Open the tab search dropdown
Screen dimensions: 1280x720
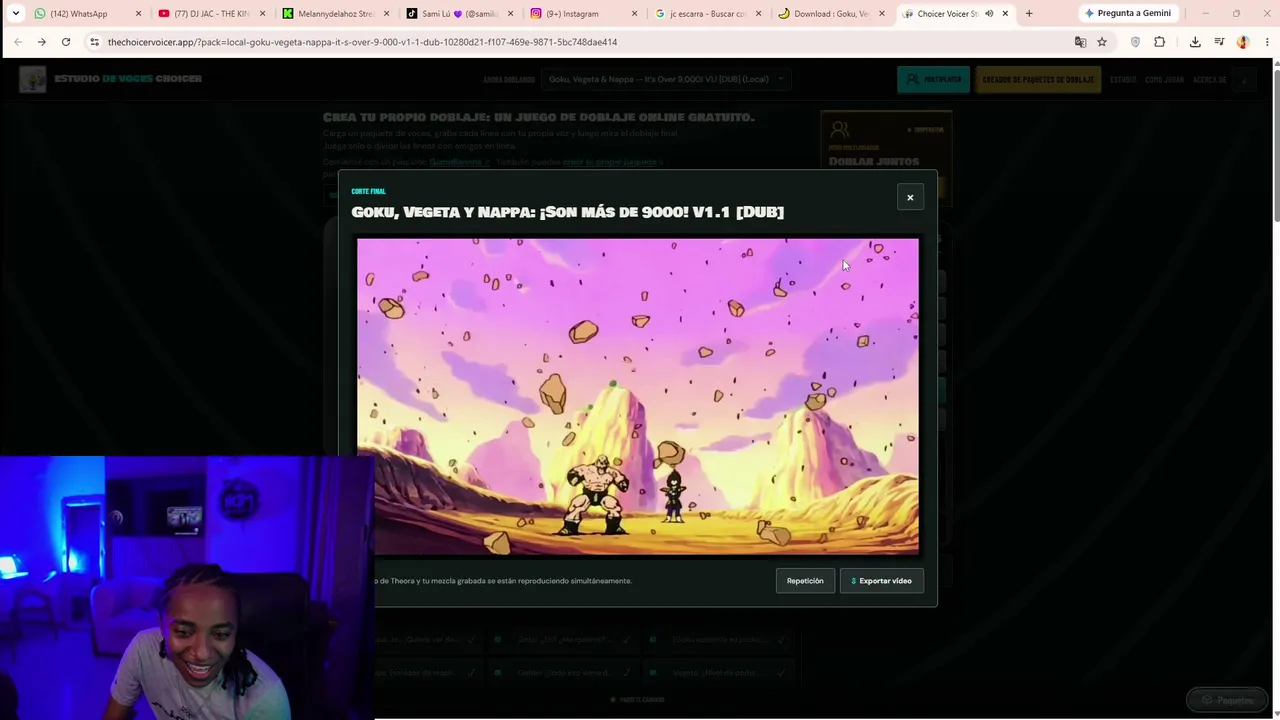pos(15,14)
